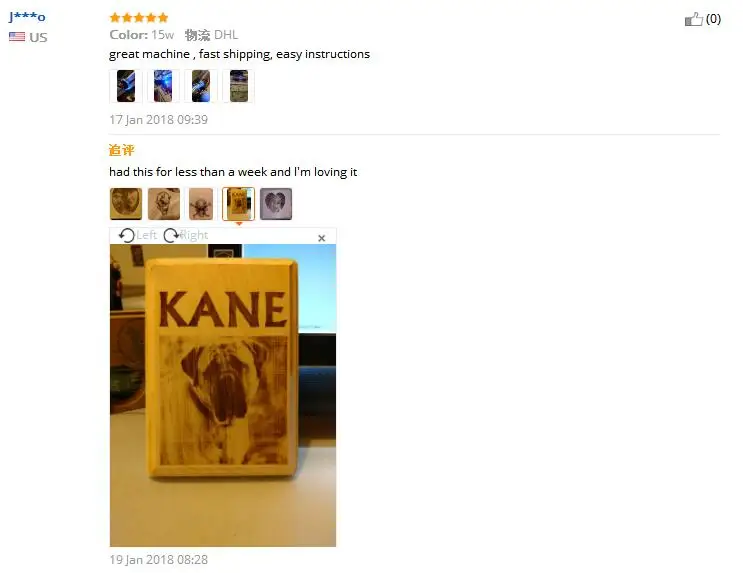This screenshot has height=573, width=743.
Task: Select the KANE plaque thumbnail
Action: pos(238,204)
